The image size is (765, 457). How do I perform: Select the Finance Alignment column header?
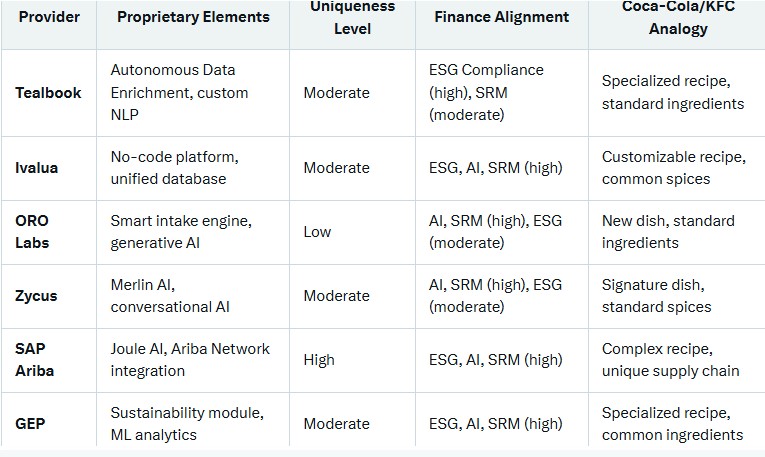[501, 17]
